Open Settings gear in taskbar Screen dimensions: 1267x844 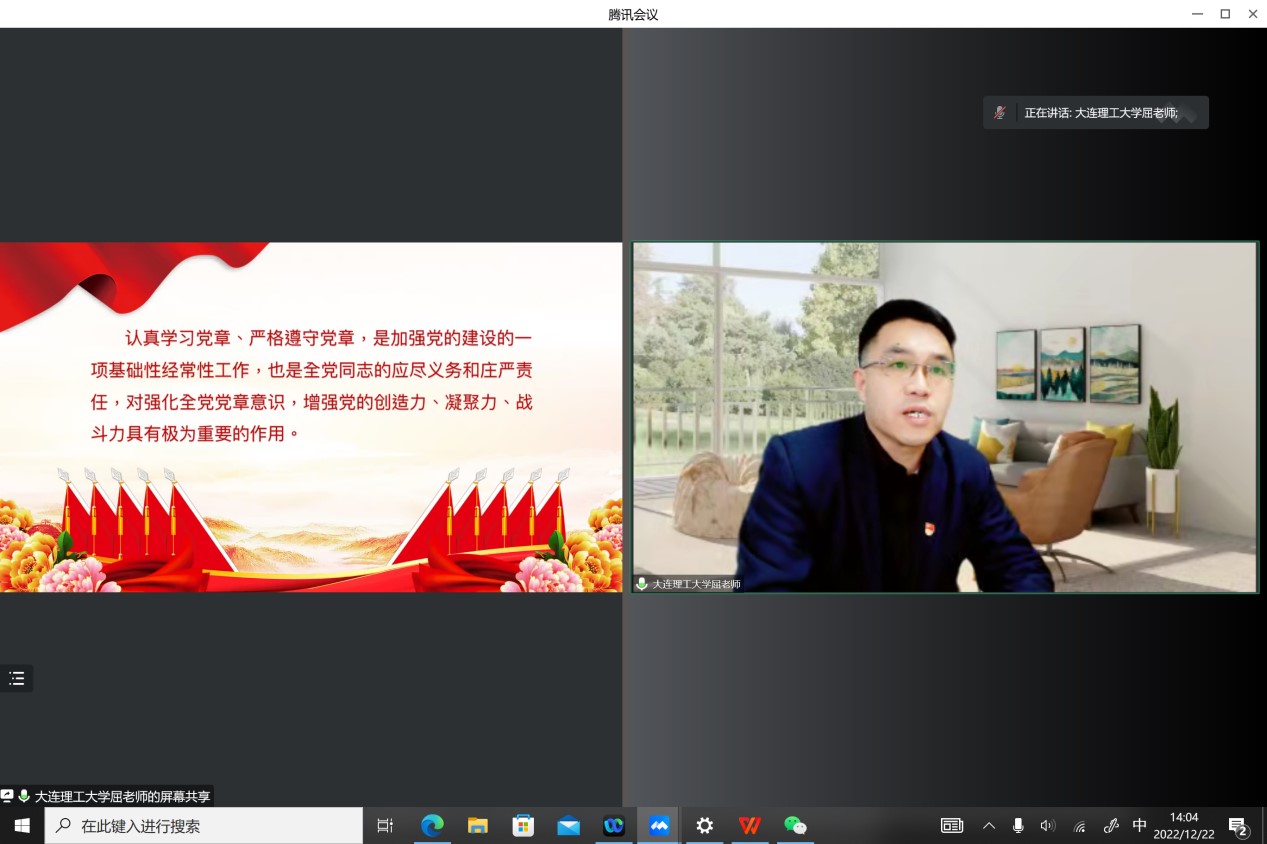tap(705, 826)
